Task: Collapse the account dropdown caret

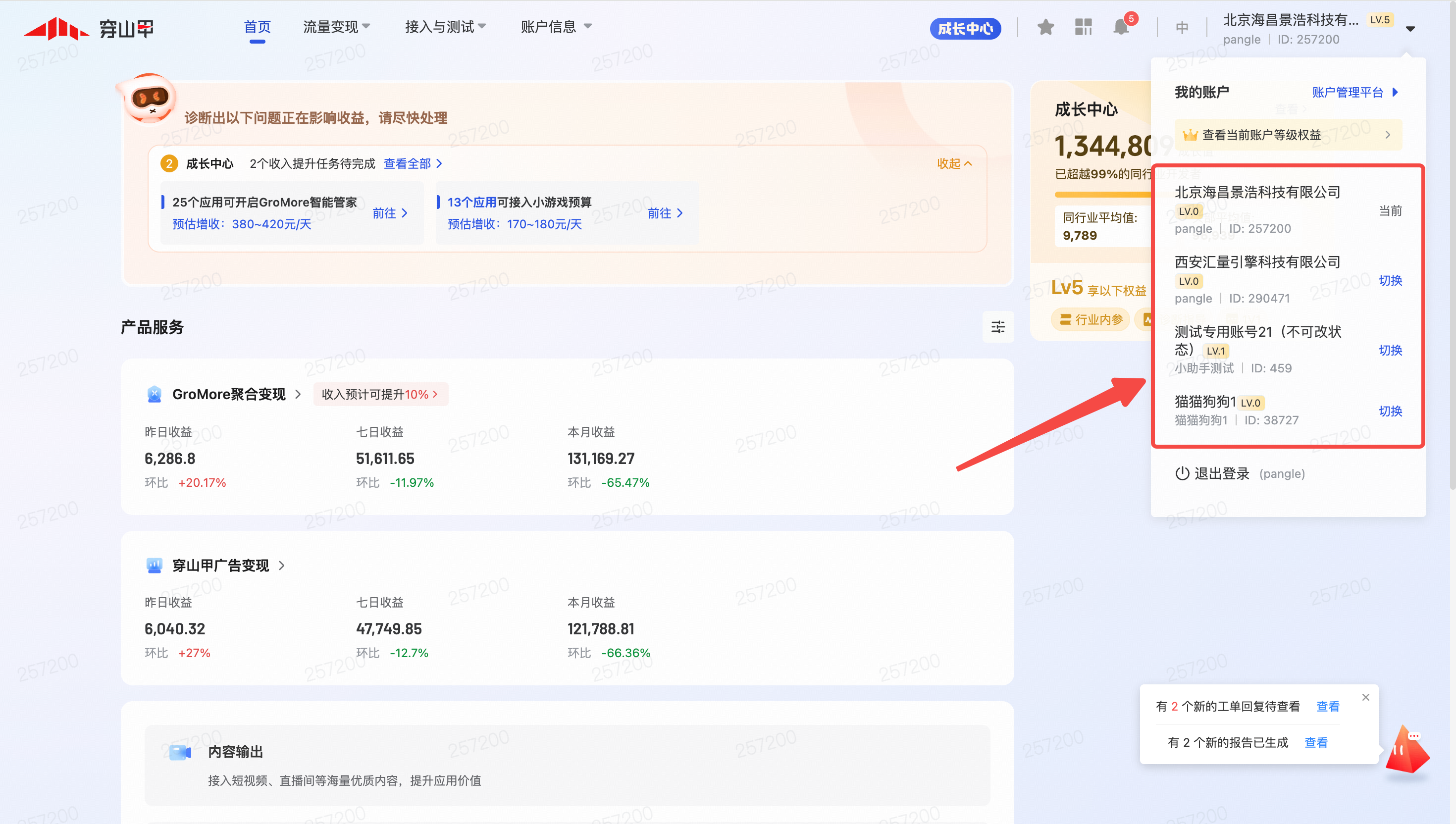Action: coord(1410,29)
